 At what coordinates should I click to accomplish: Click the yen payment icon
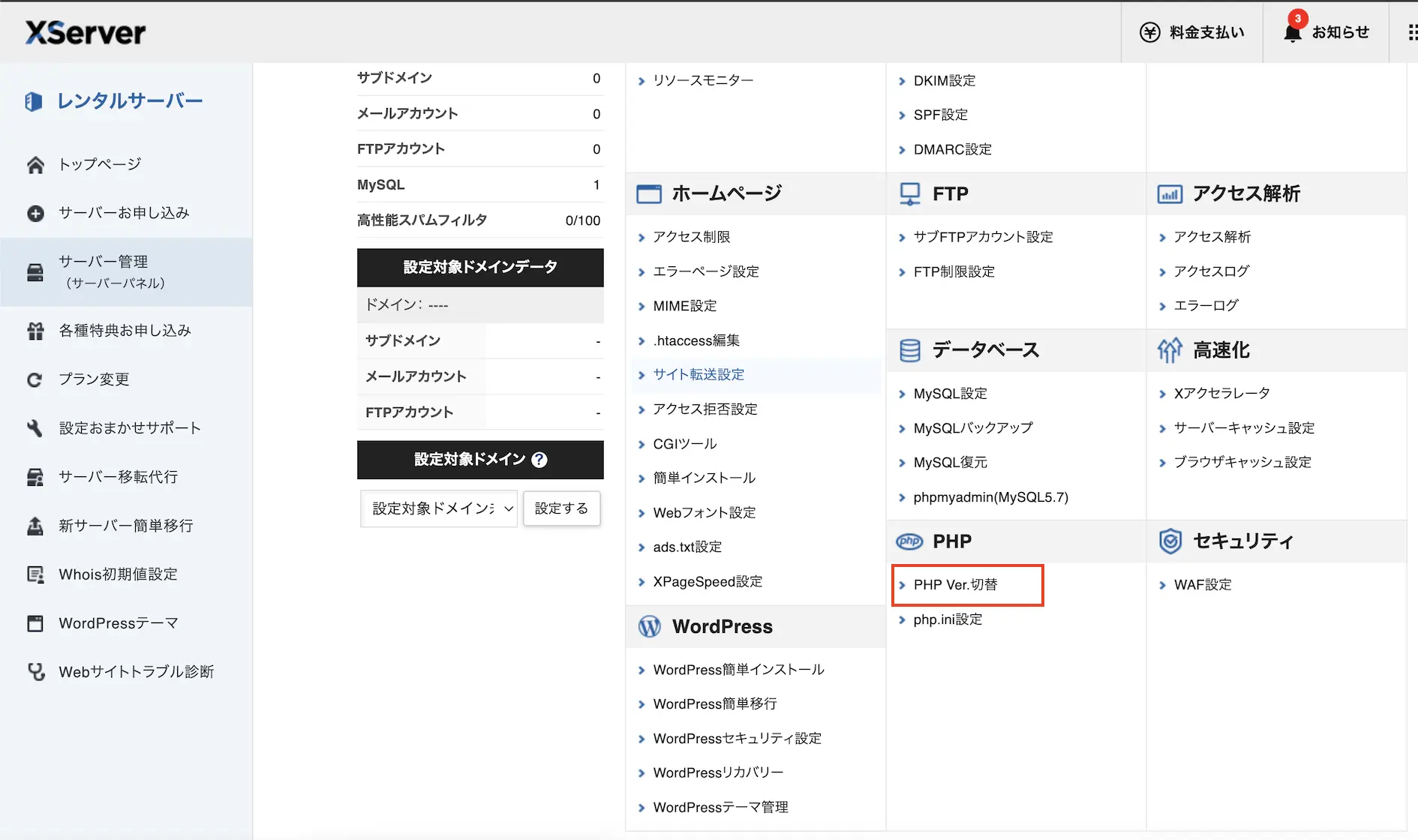(1149, 32)
